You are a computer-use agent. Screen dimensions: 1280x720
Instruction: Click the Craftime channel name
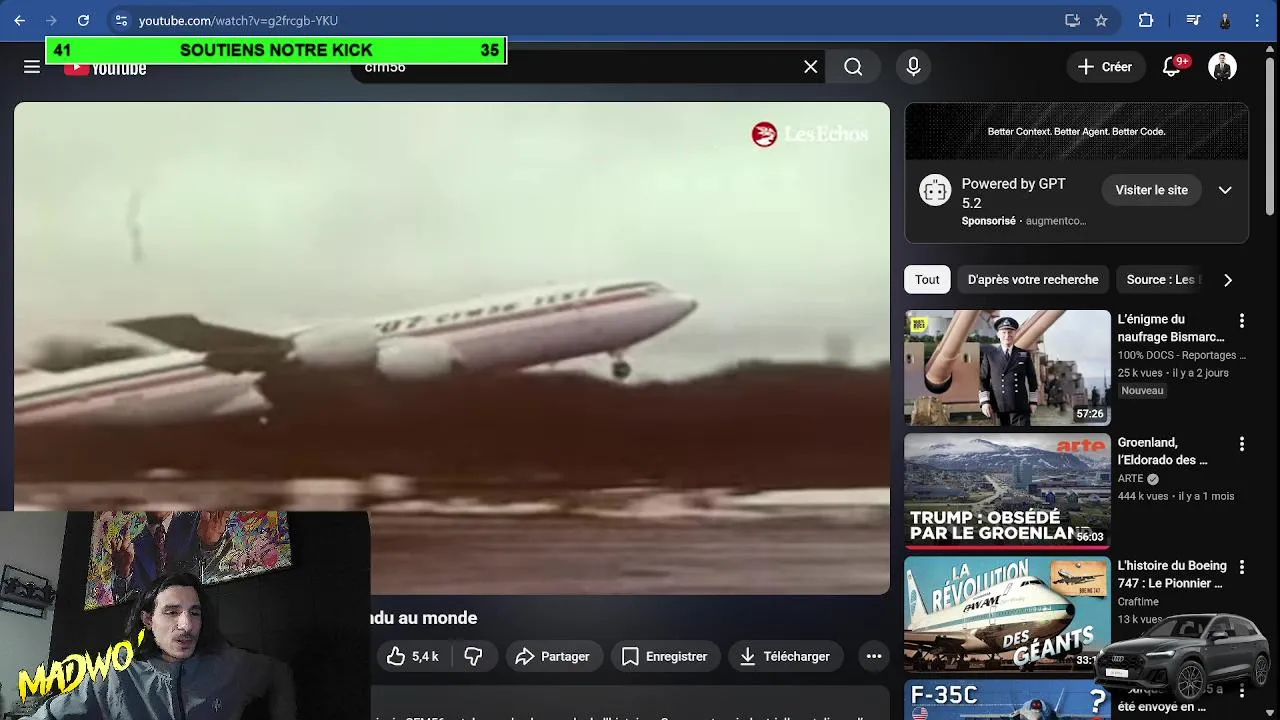(x=1138, y=602)
